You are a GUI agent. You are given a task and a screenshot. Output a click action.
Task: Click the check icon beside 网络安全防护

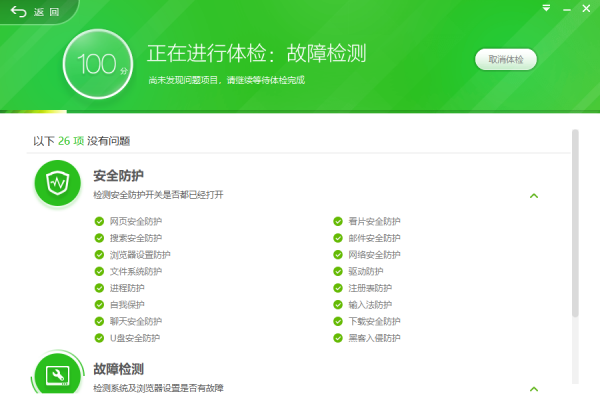(x=338, y=255)
